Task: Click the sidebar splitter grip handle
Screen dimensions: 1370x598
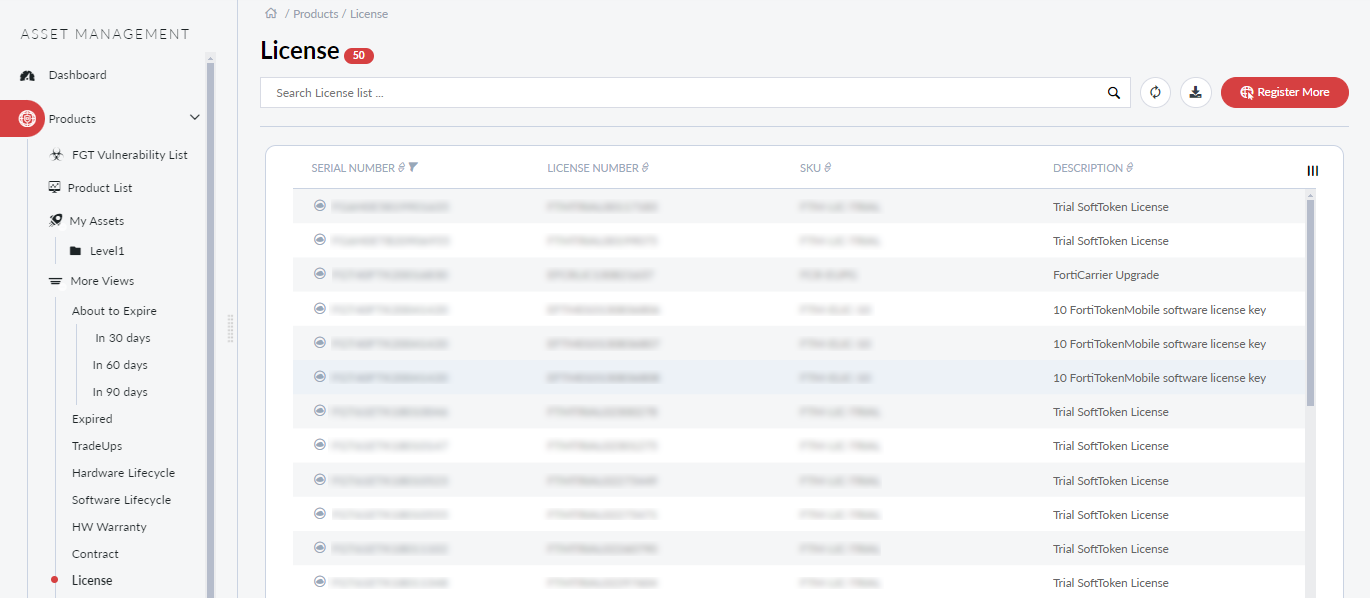Action: click(231, 329)
